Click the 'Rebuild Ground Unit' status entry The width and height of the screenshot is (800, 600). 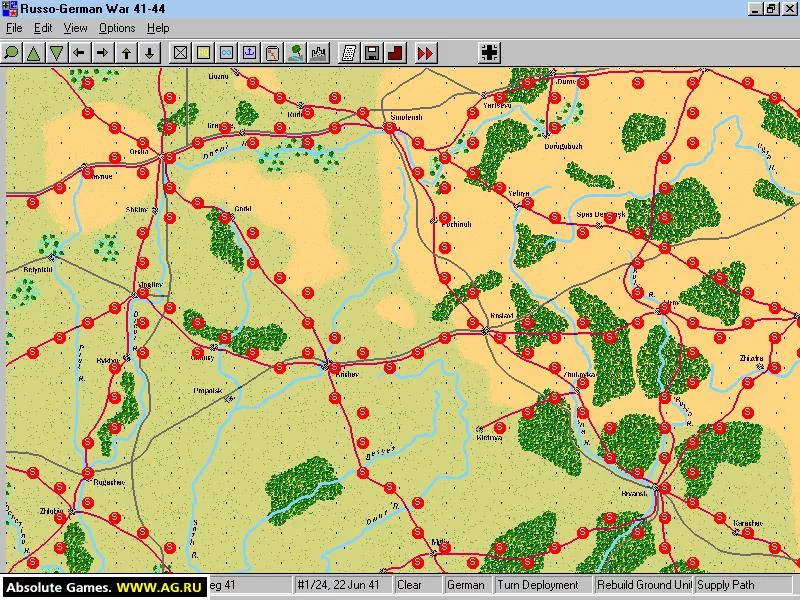(644, 585)
